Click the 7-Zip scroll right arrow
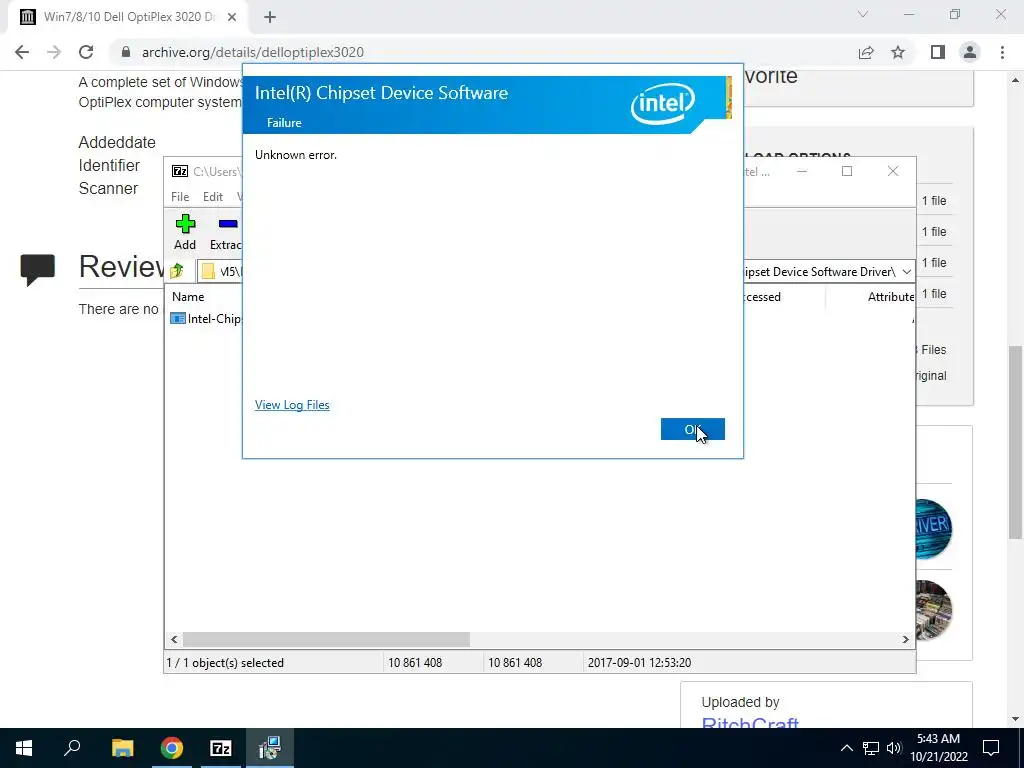The image size is (1024, 768). click(x=905, y=639)
